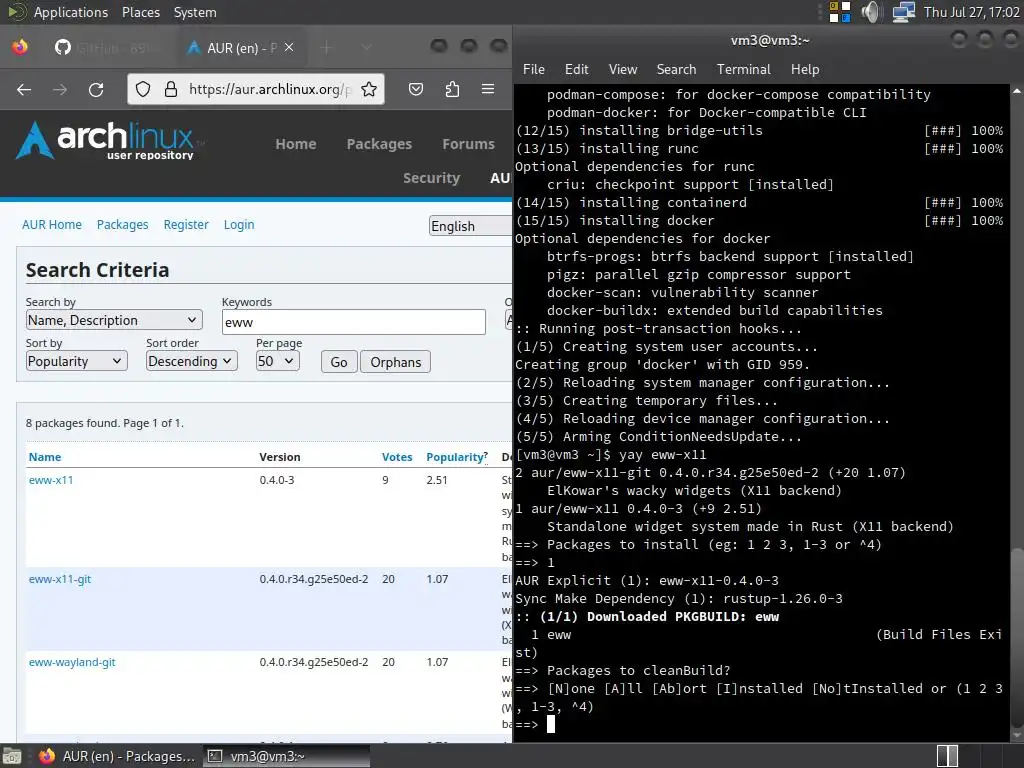
Task: Open the eww-x11 package link
Action: click(x=51, y=480)
